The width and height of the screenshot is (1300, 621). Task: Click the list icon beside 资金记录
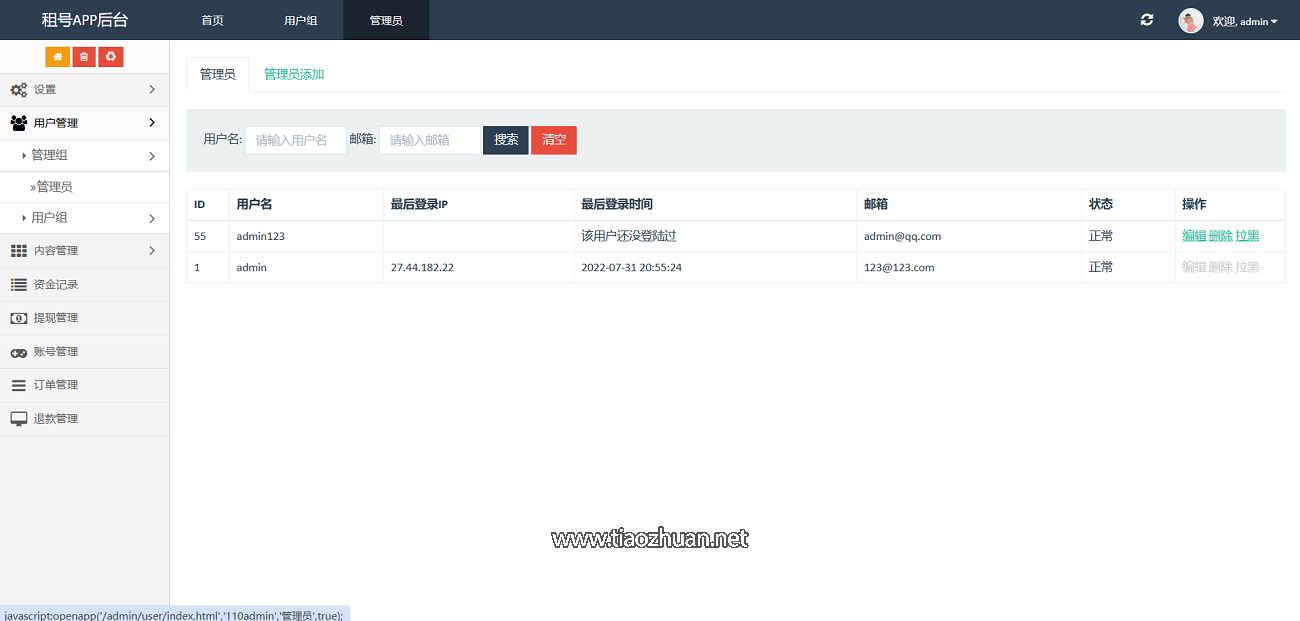click(x=19, y=285)
